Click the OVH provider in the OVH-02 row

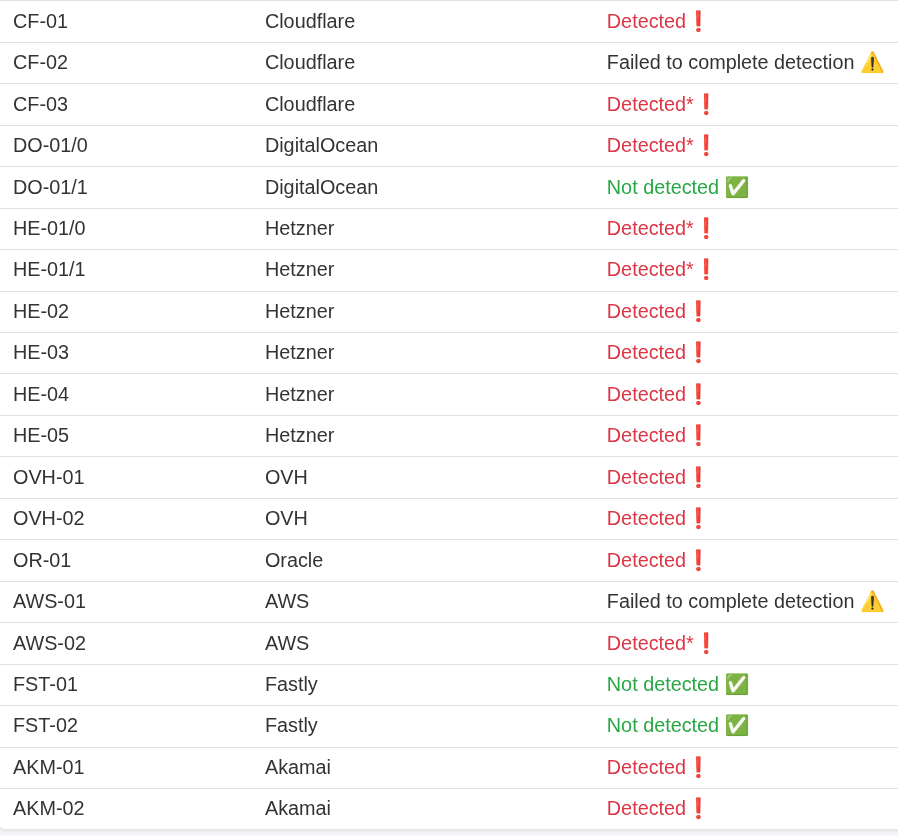pos(286,518)
